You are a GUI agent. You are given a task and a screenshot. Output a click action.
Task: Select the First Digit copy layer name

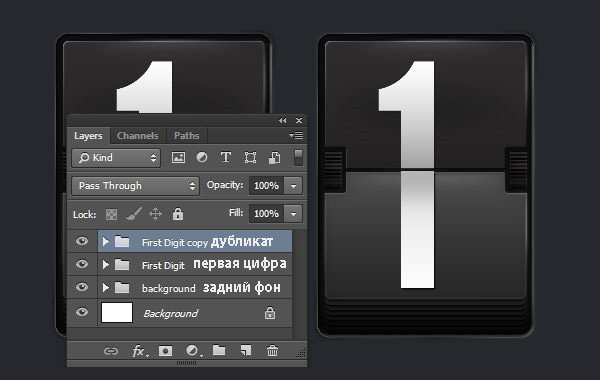tap(174, 243)
